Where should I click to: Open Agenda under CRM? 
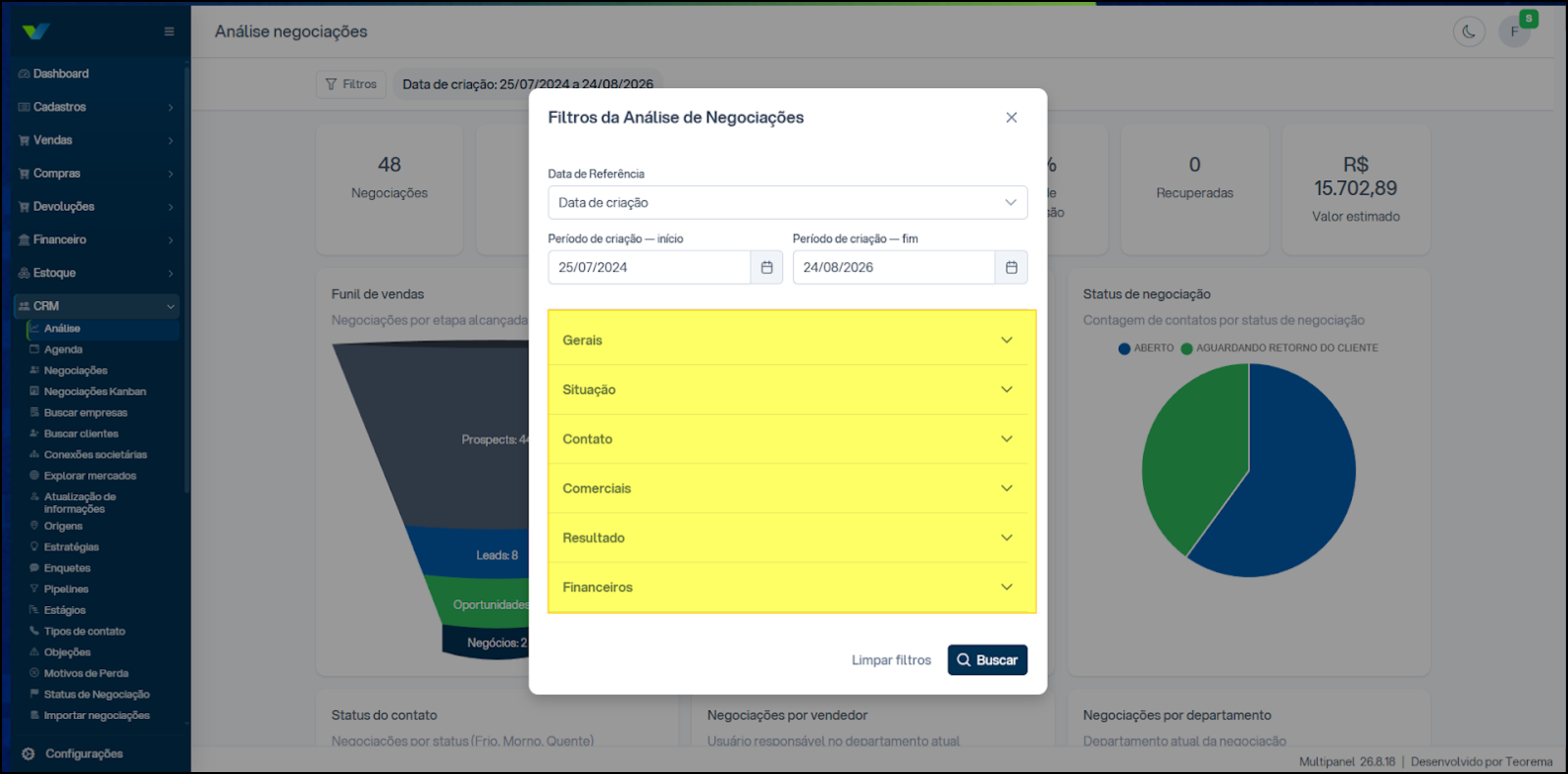[63, 349]
